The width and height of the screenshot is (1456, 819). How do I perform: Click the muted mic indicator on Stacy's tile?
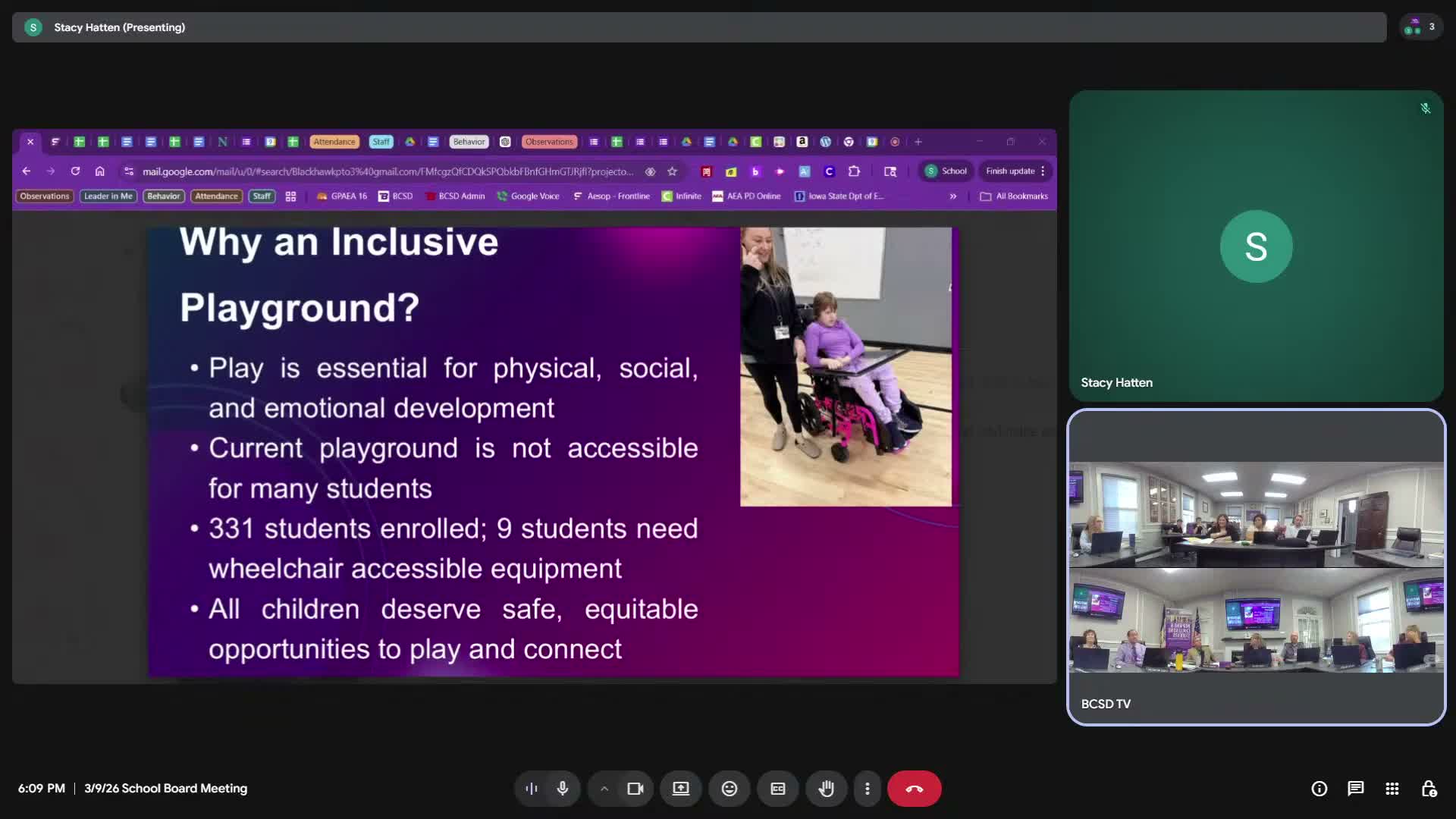click(1425, 108)
